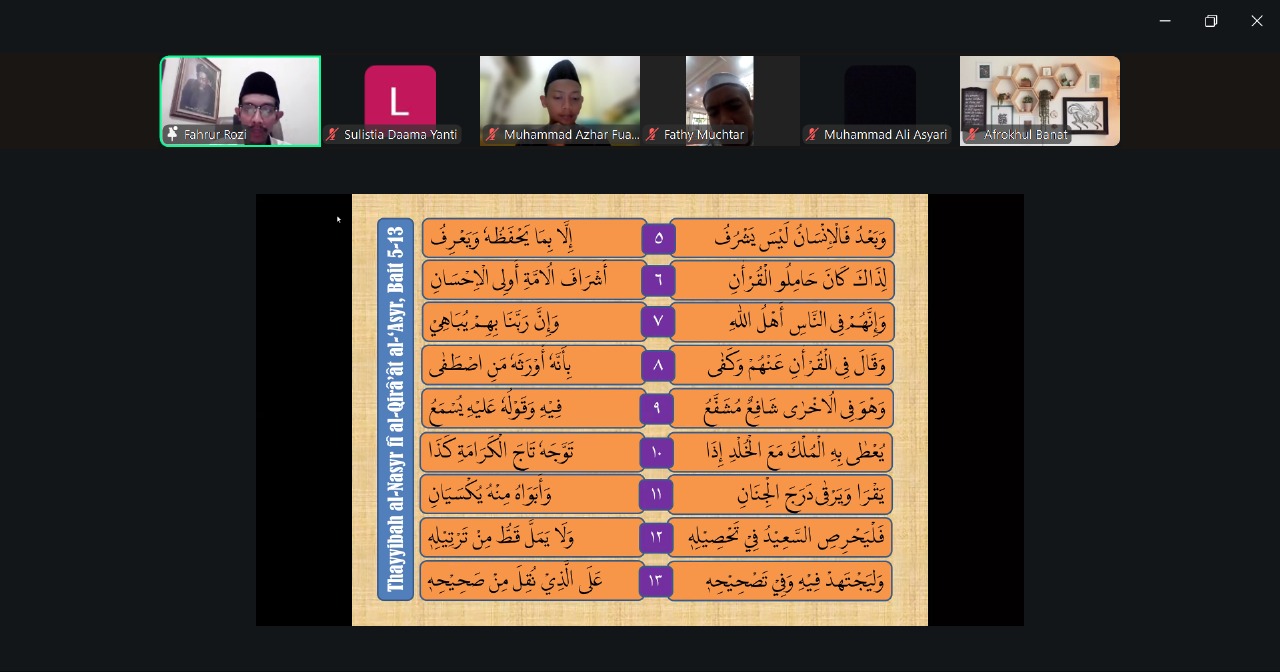
Task: Click Sulistia Daama Yanti's muted microphone icon
Action: click(x=333, y=134)
